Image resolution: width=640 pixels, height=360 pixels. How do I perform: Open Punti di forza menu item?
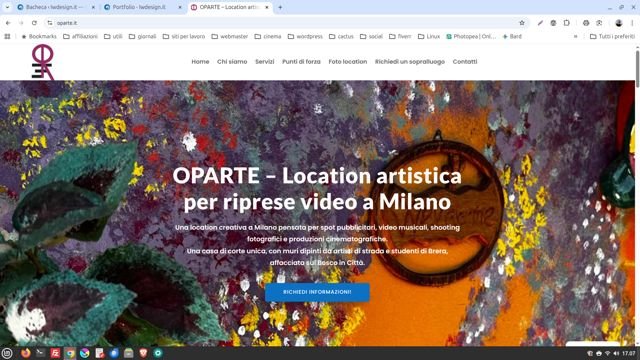[x=301, y=62]
